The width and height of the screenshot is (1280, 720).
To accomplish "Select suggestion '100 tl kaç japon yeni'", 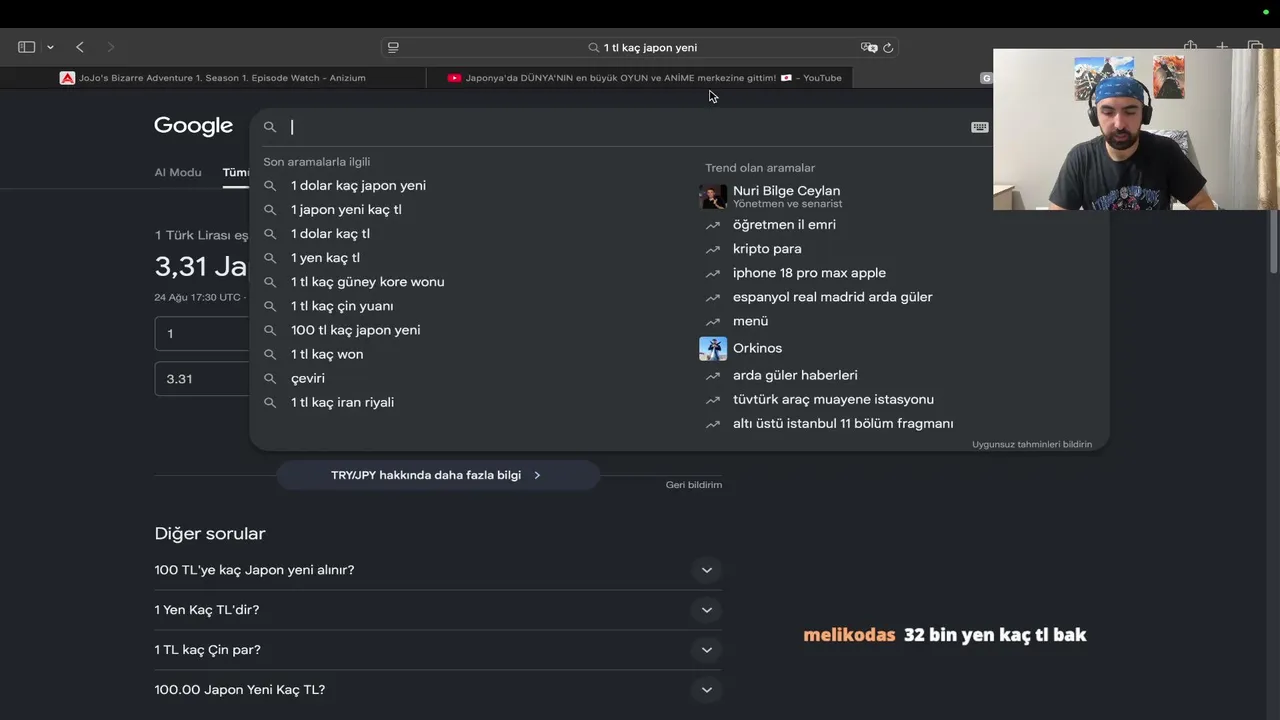I will coord(355,329).
